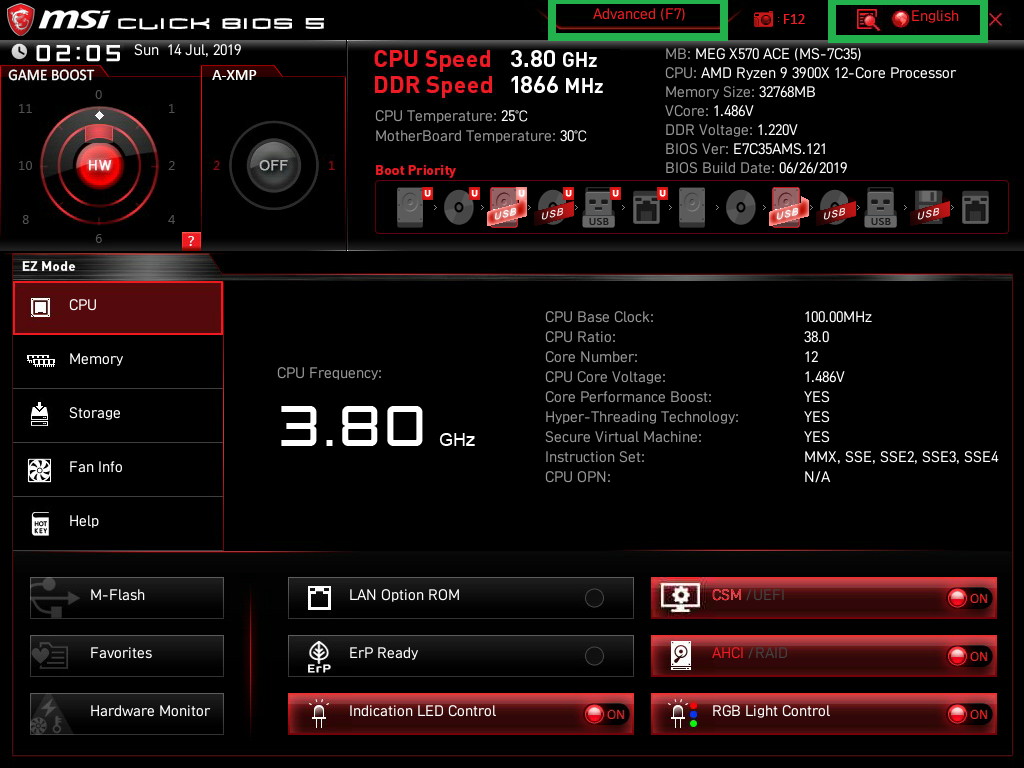This screenshot has height=768, width=1024.
Task: Launch the M-Flash utility
Action: pos(127,598)
